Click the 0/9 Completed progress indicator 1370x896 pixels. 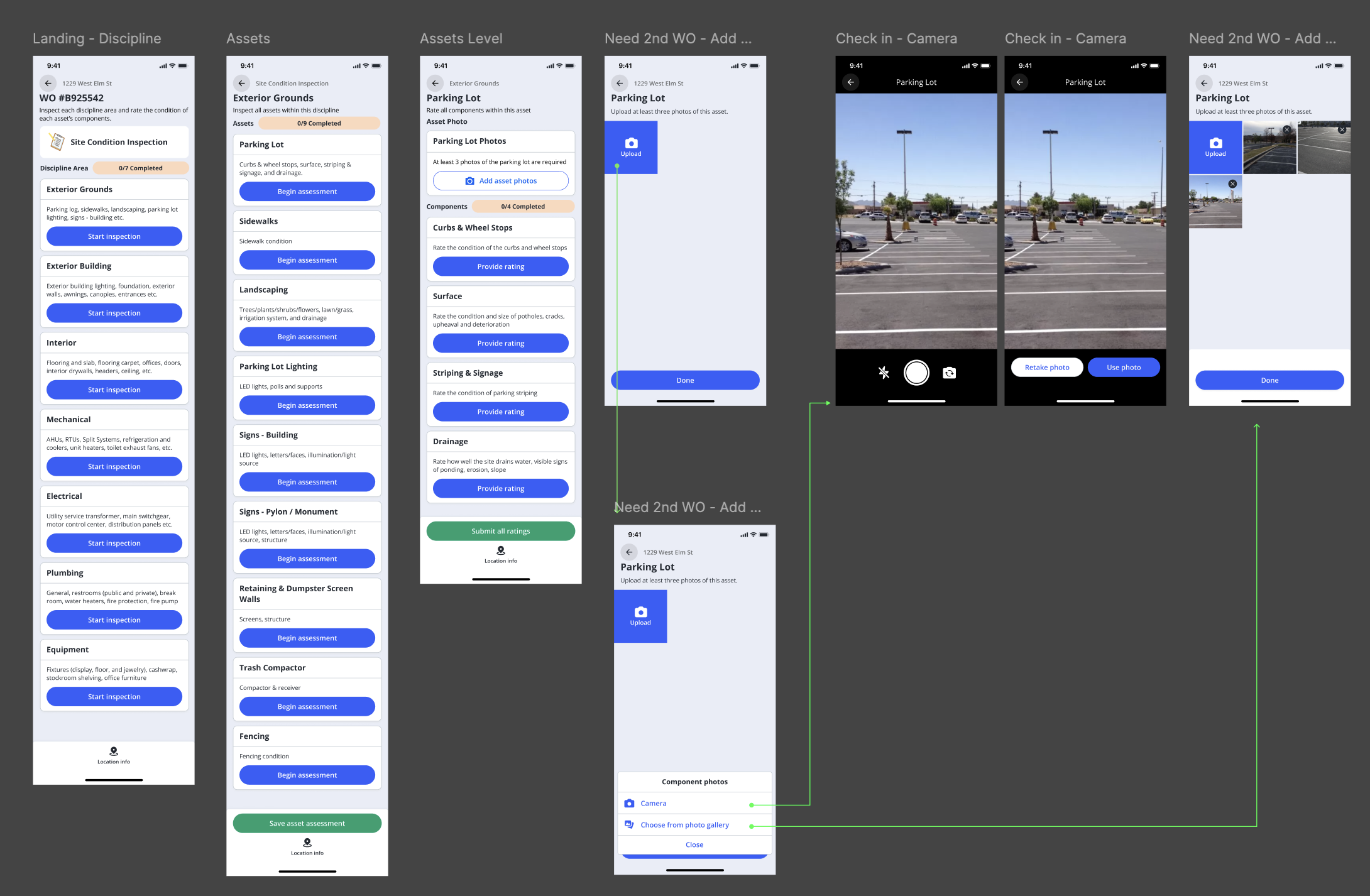(319, 123)
